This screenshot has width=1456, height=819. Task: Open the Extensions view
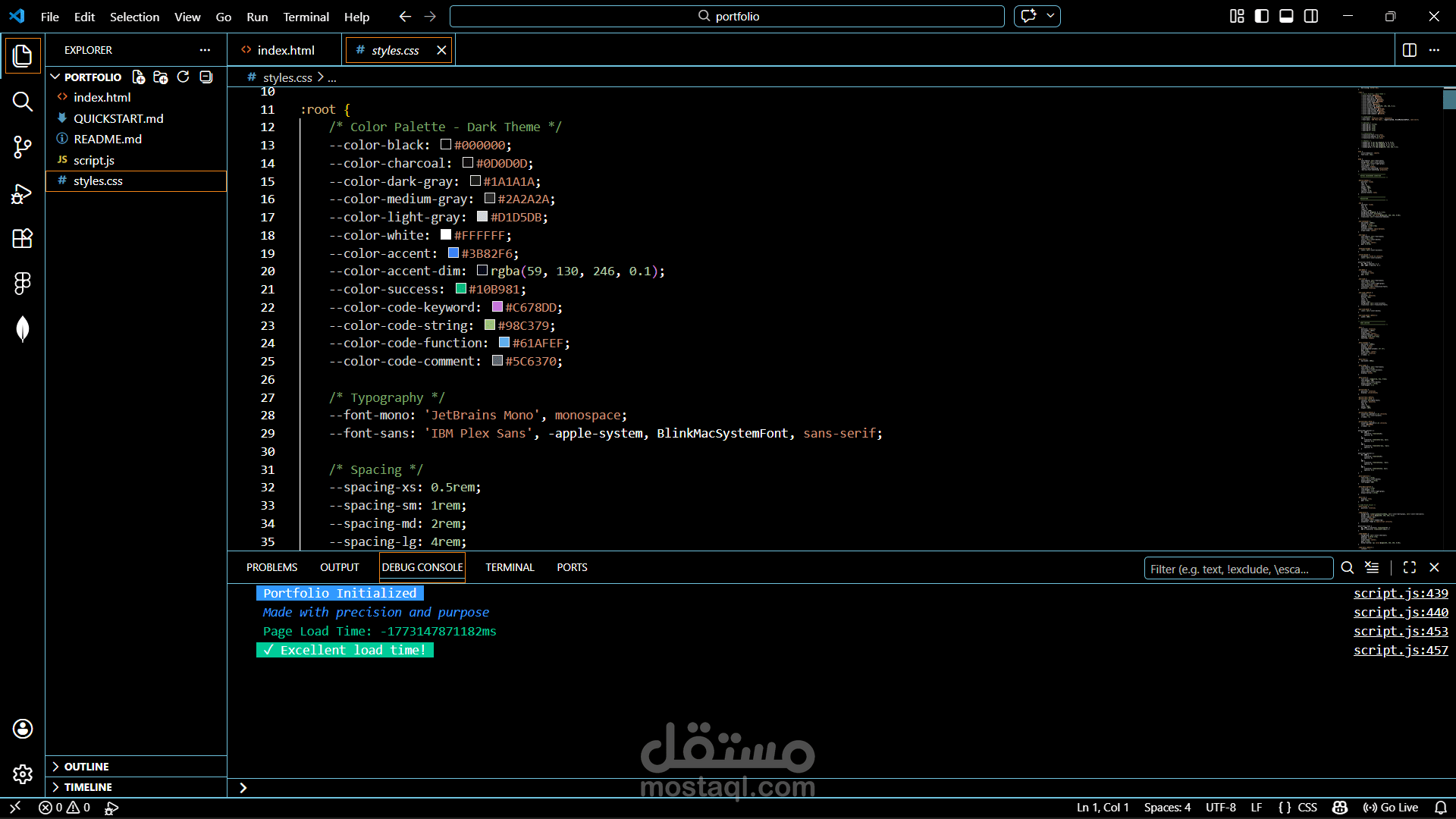coord(22,239)
